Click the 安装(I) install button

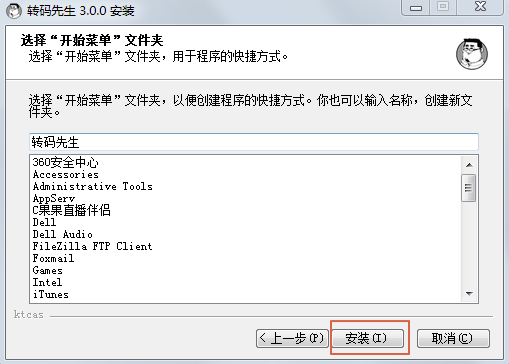click(368, 338)
